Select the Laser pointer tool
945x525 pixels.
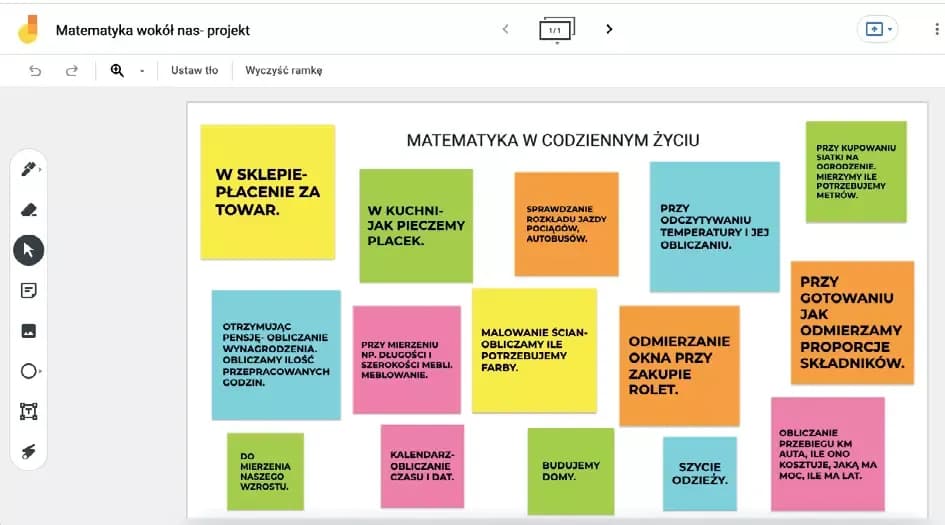pyautogui.click(x=28, y=452)
